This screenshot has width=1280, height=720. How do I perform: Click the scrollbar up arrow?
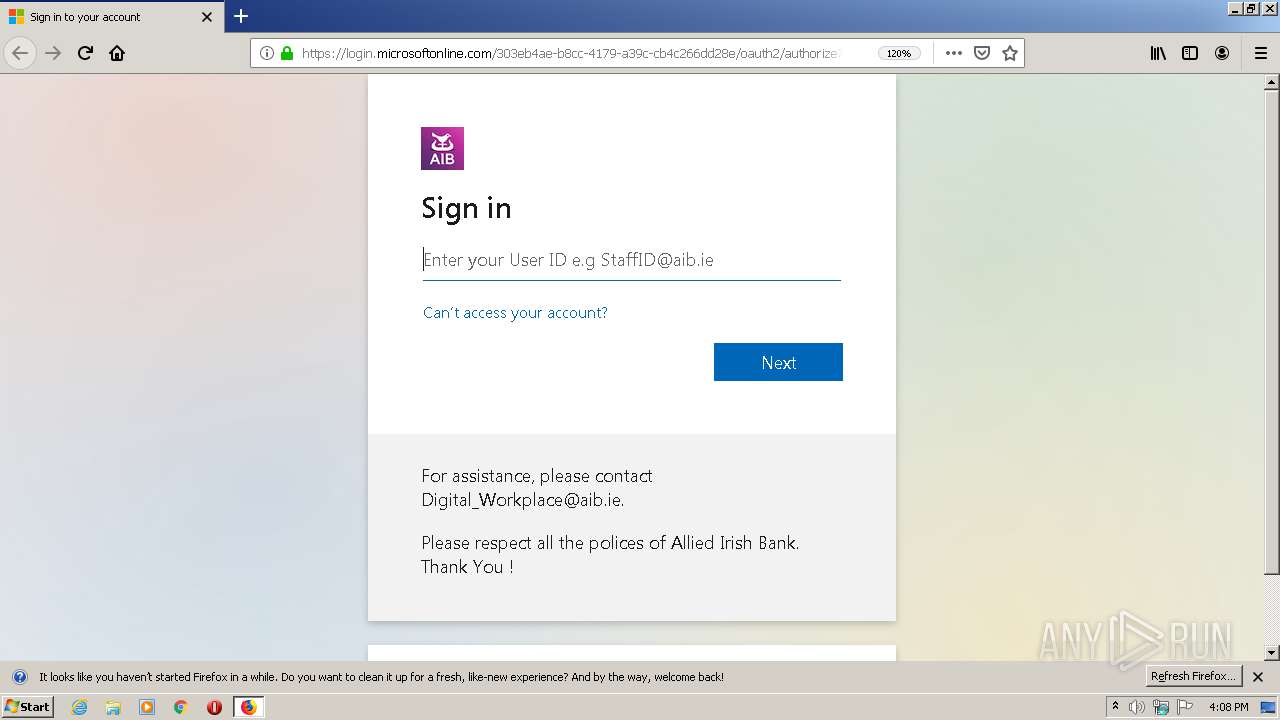coord(1272,82)
